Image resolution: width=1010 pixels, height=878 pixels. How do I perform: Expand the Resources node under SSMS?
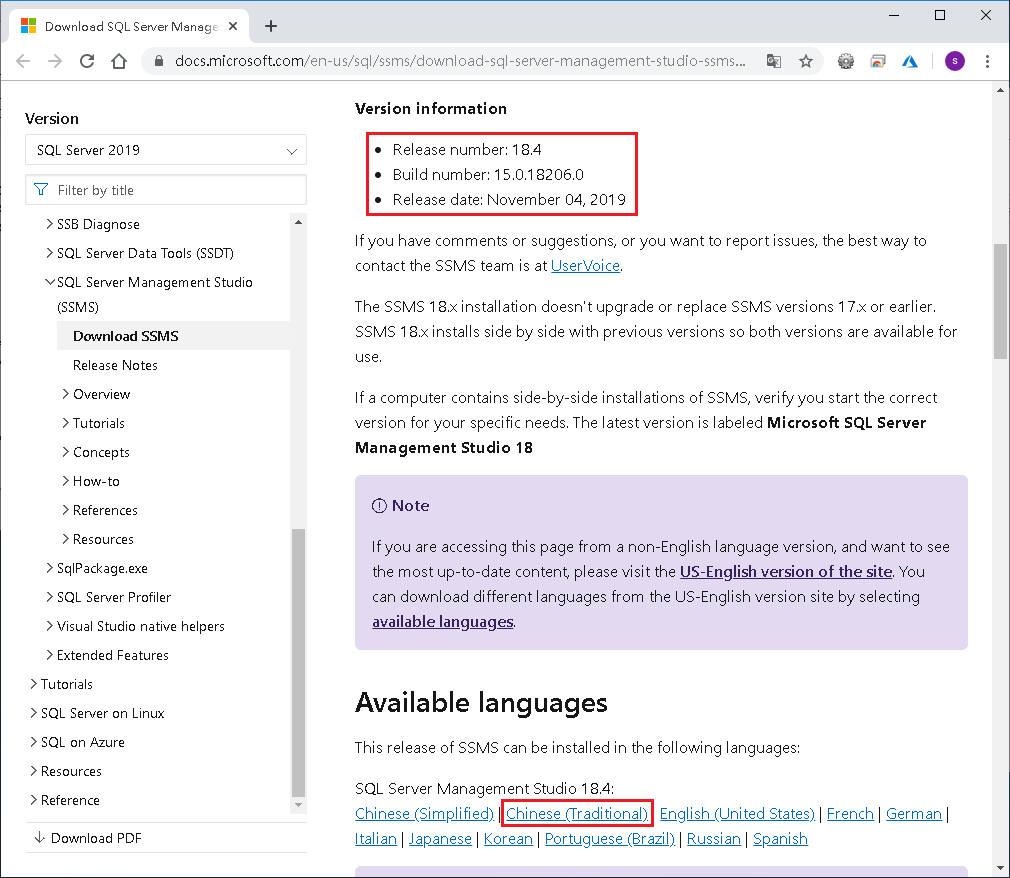point(65,539)
